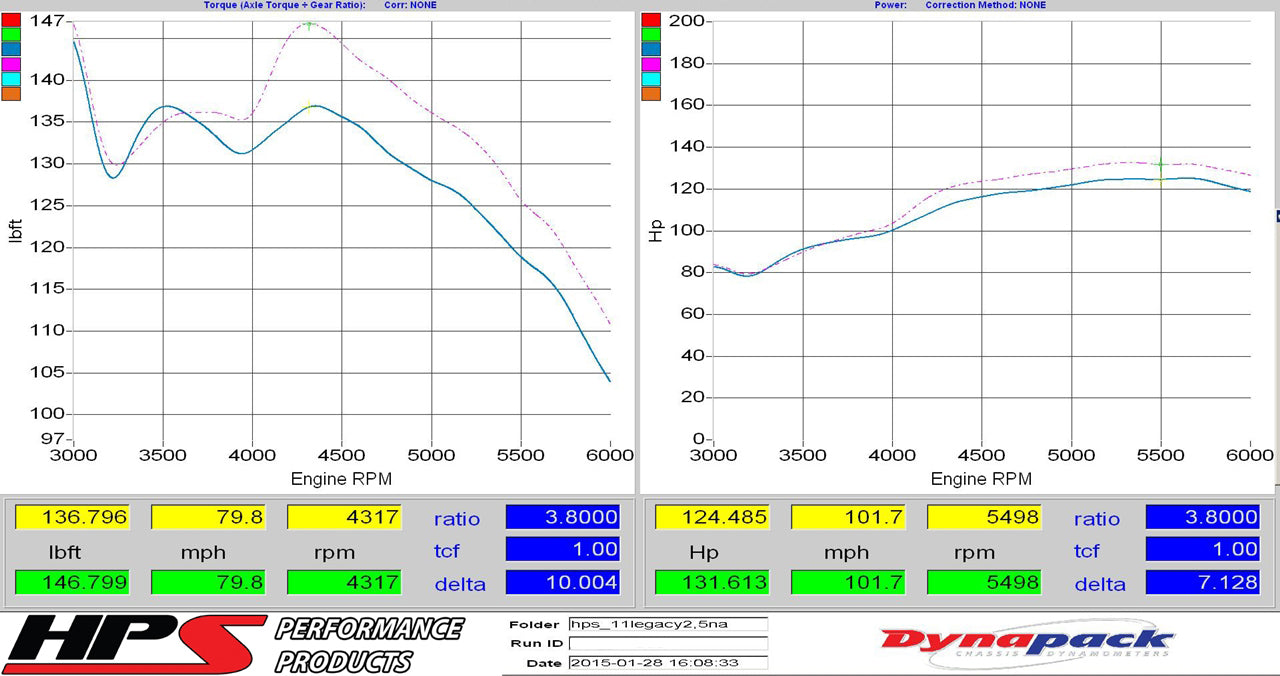Select the magenta channel icon on torque chart
Image resolution: width=1280 pixels, height=676 pixels.
point(10,63)
